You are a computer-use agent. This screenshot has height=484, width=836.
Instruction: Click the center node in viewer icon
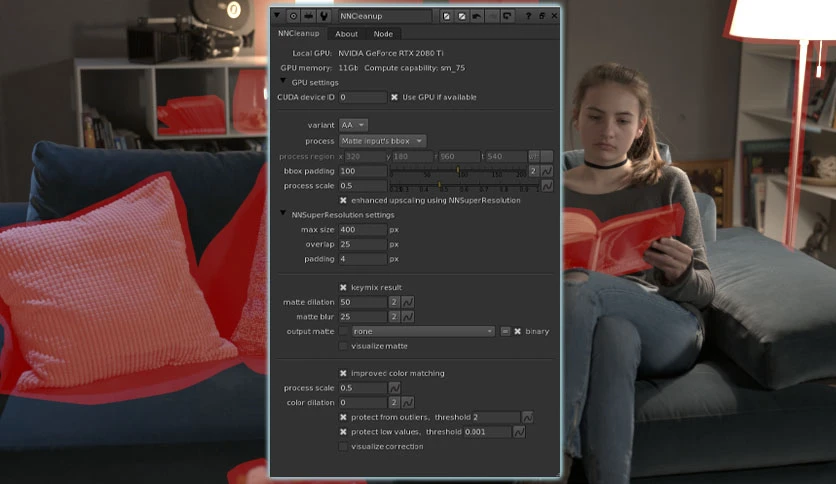coord(293,16)
